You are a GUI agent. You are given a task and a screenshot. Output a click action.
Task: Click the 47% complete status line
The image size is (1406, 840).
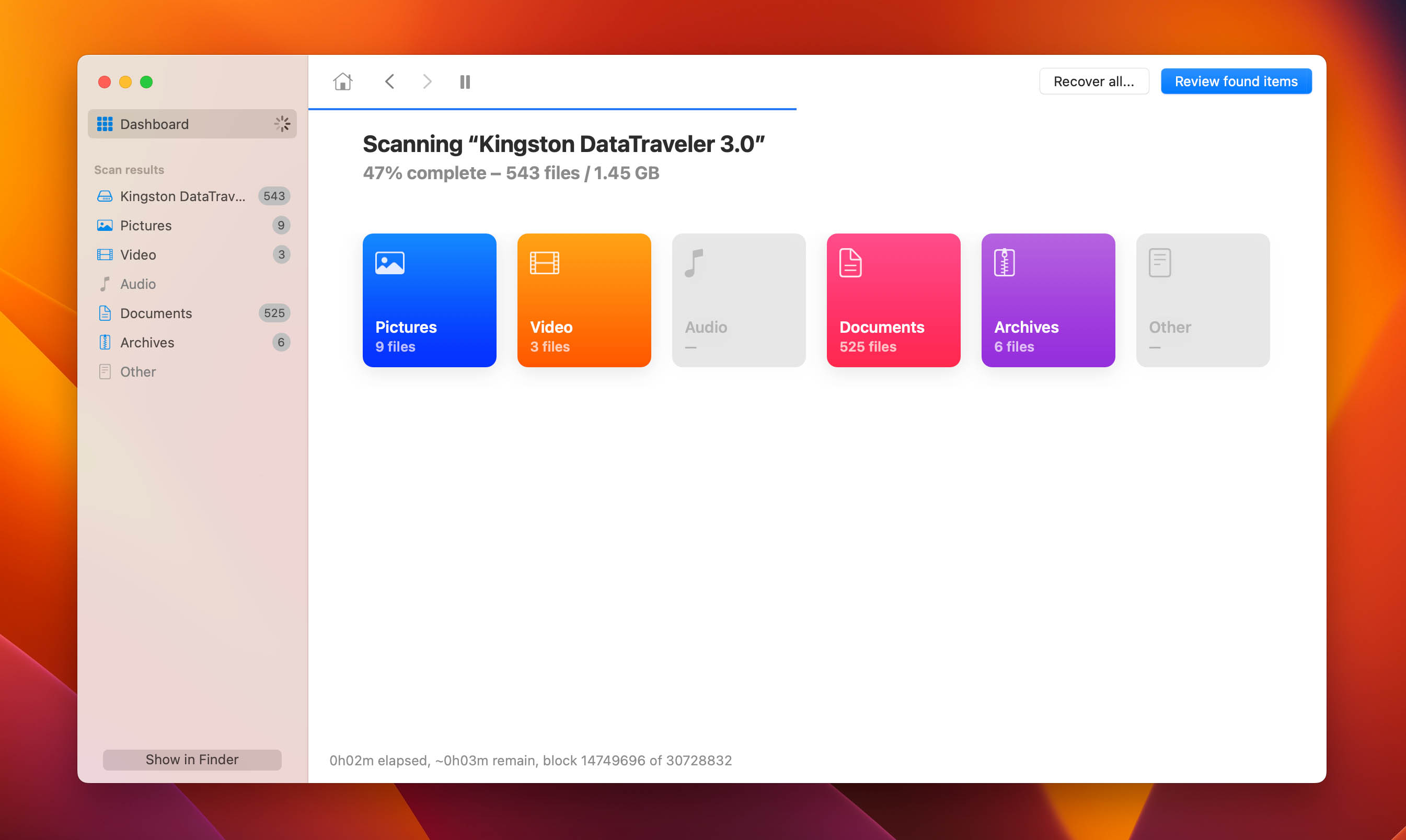511,173
